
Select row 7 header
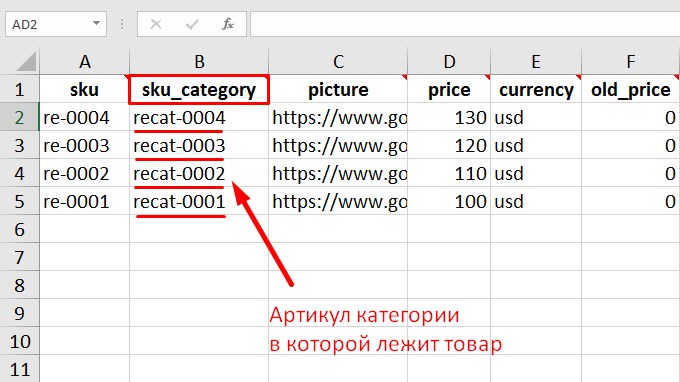click(20, 258)
